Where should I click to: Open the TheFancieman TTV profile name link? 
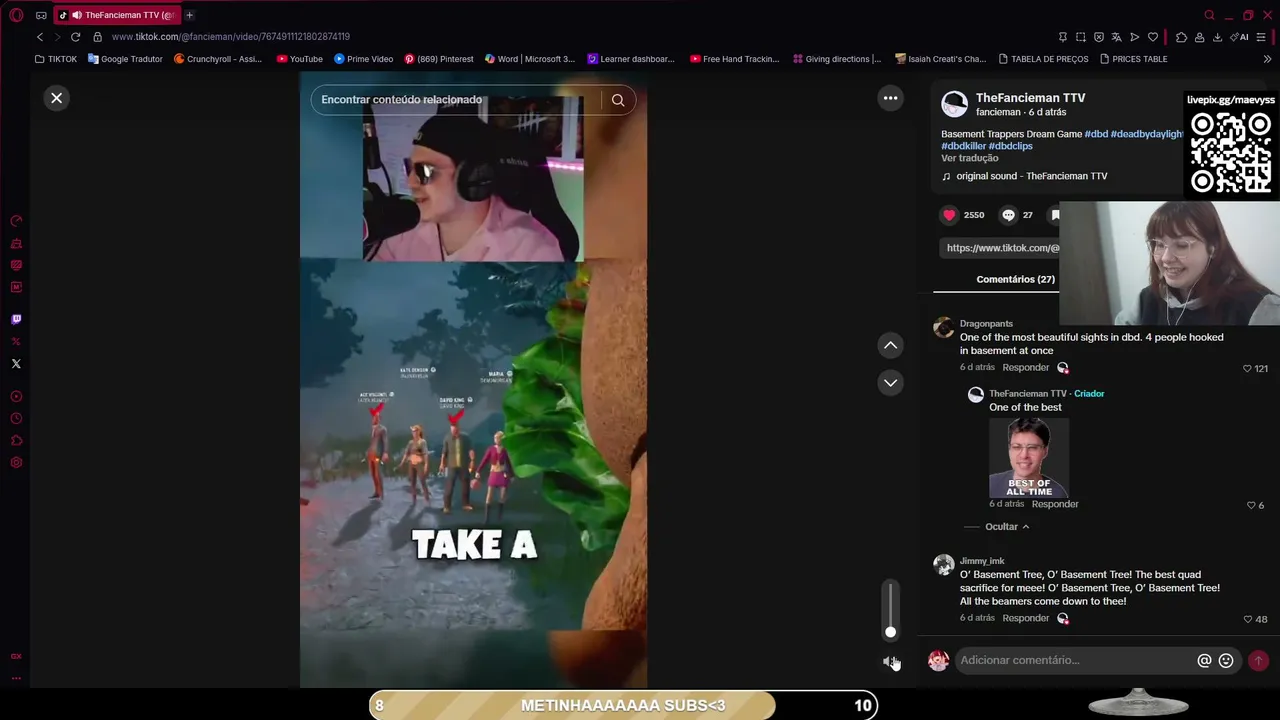[1030, 98]
